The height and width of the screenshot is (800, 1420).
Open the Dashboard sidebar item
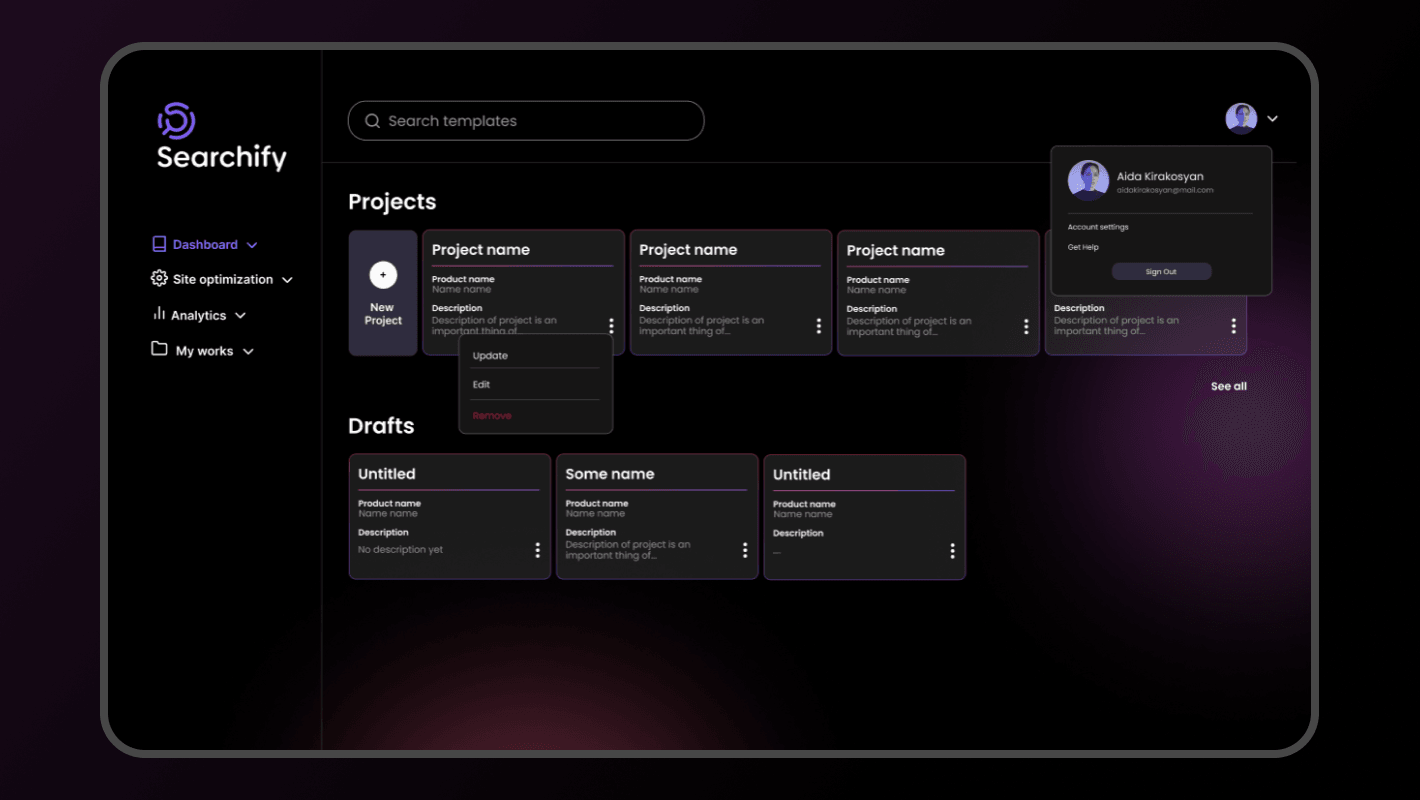click(205, 245)
